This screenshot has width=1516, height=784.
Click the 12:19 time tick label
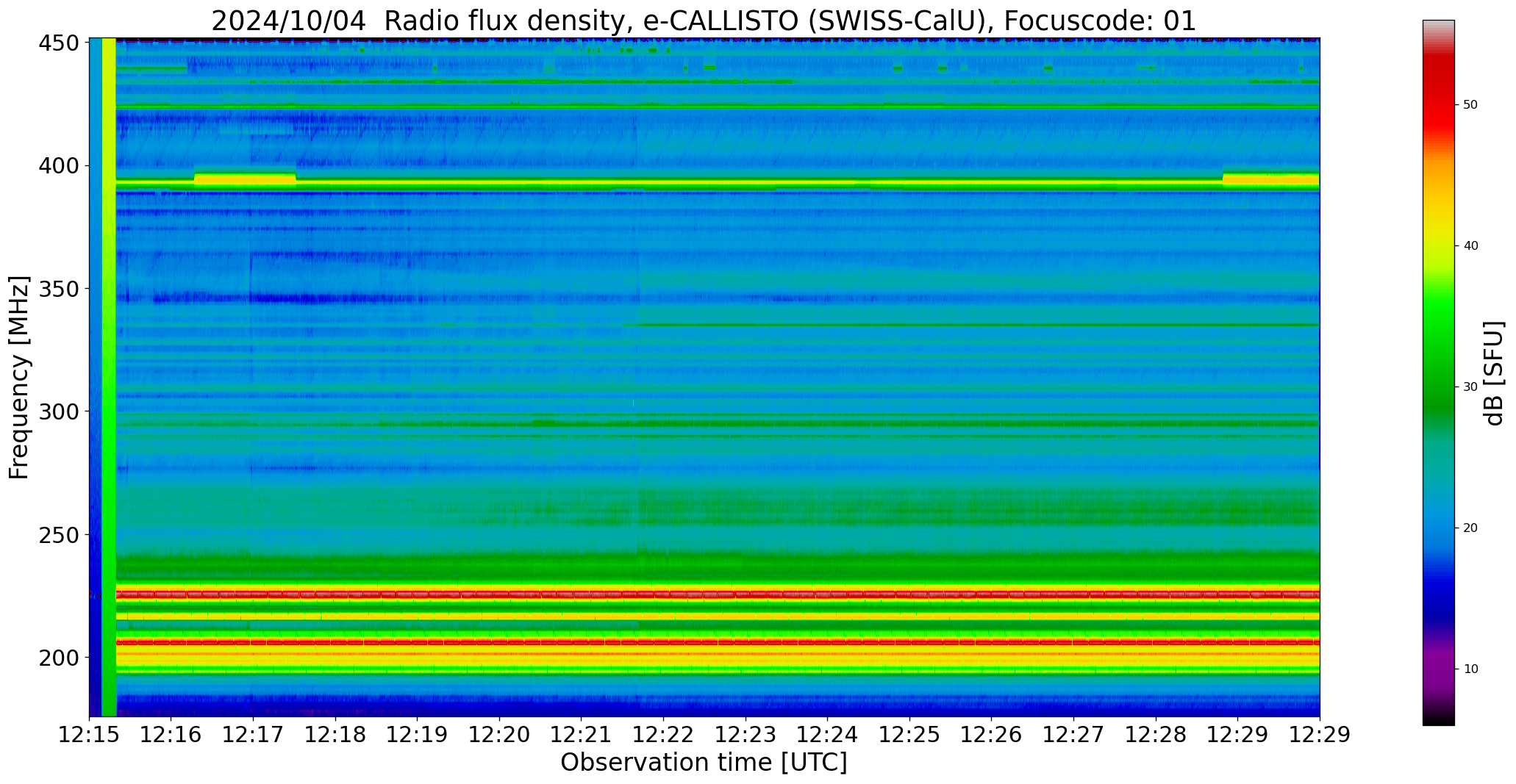[x=418, y=735]
